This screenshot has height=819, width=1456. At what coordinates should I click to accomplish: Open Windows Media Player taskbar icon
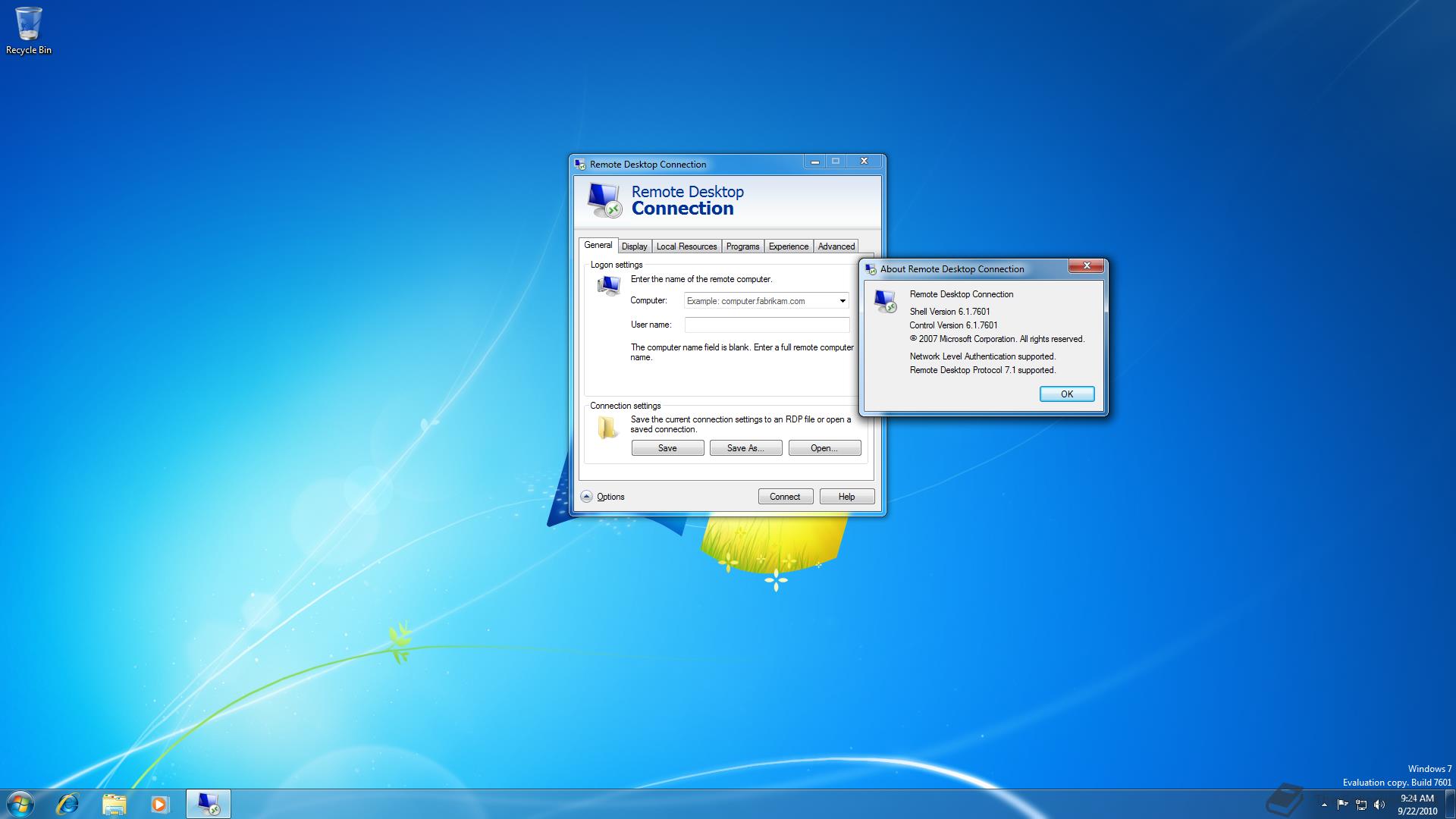pos(159,804)
